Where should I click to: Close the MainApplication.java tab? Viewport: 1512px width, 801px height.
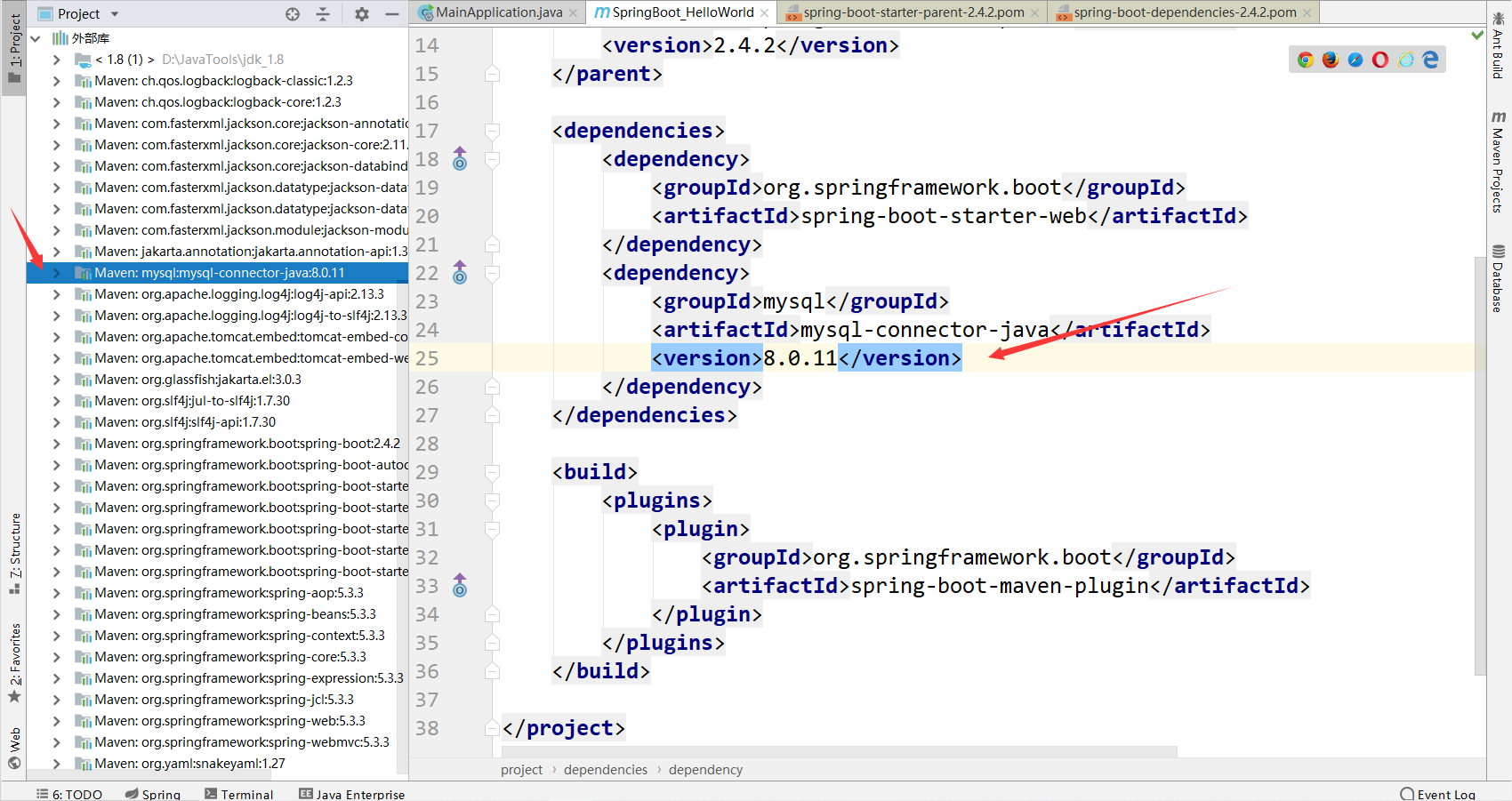[574, 12]
